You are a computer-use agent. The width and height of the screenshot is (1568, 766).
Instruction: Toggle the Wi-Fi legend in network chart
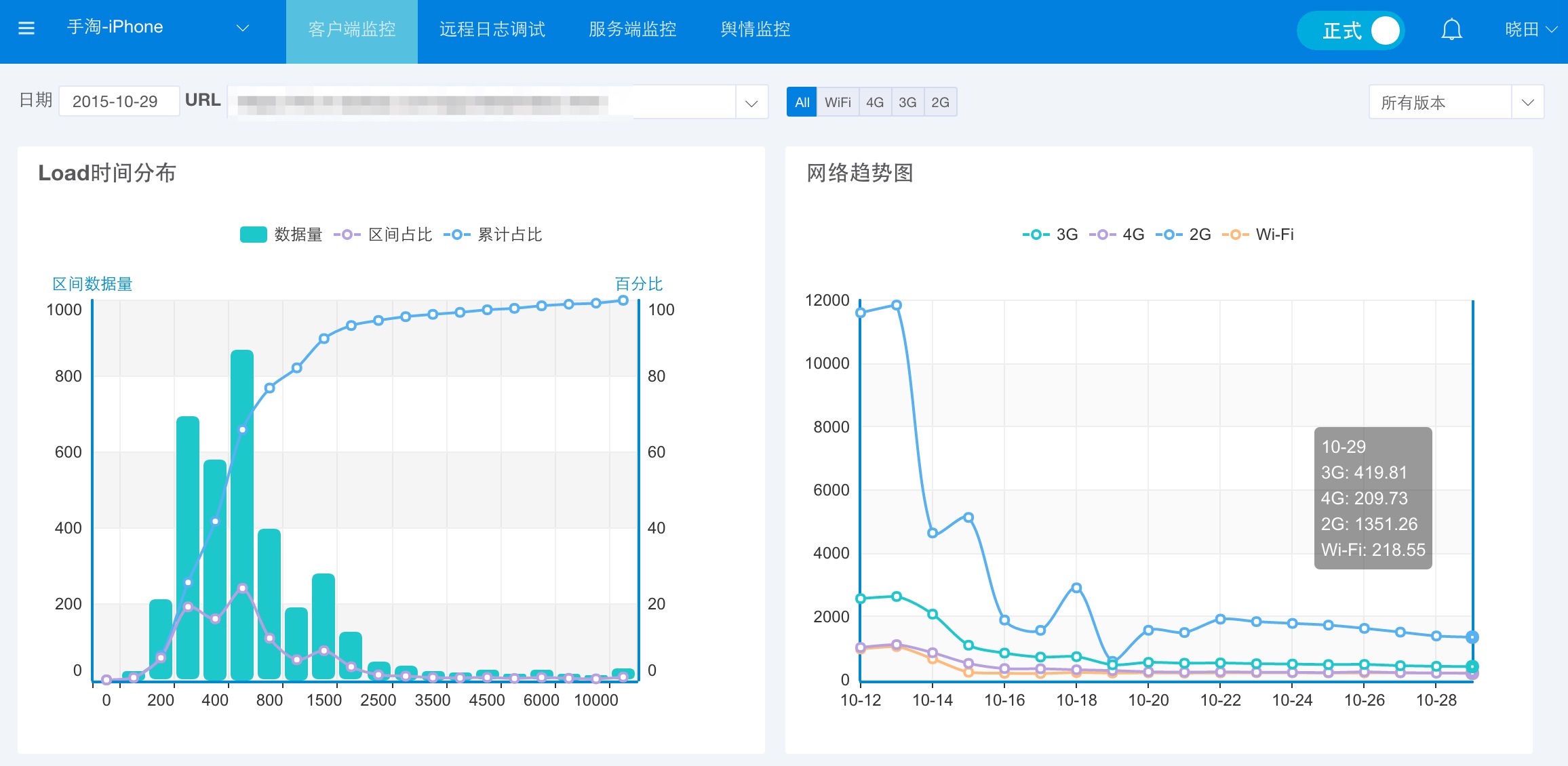tap(1258, 235)
